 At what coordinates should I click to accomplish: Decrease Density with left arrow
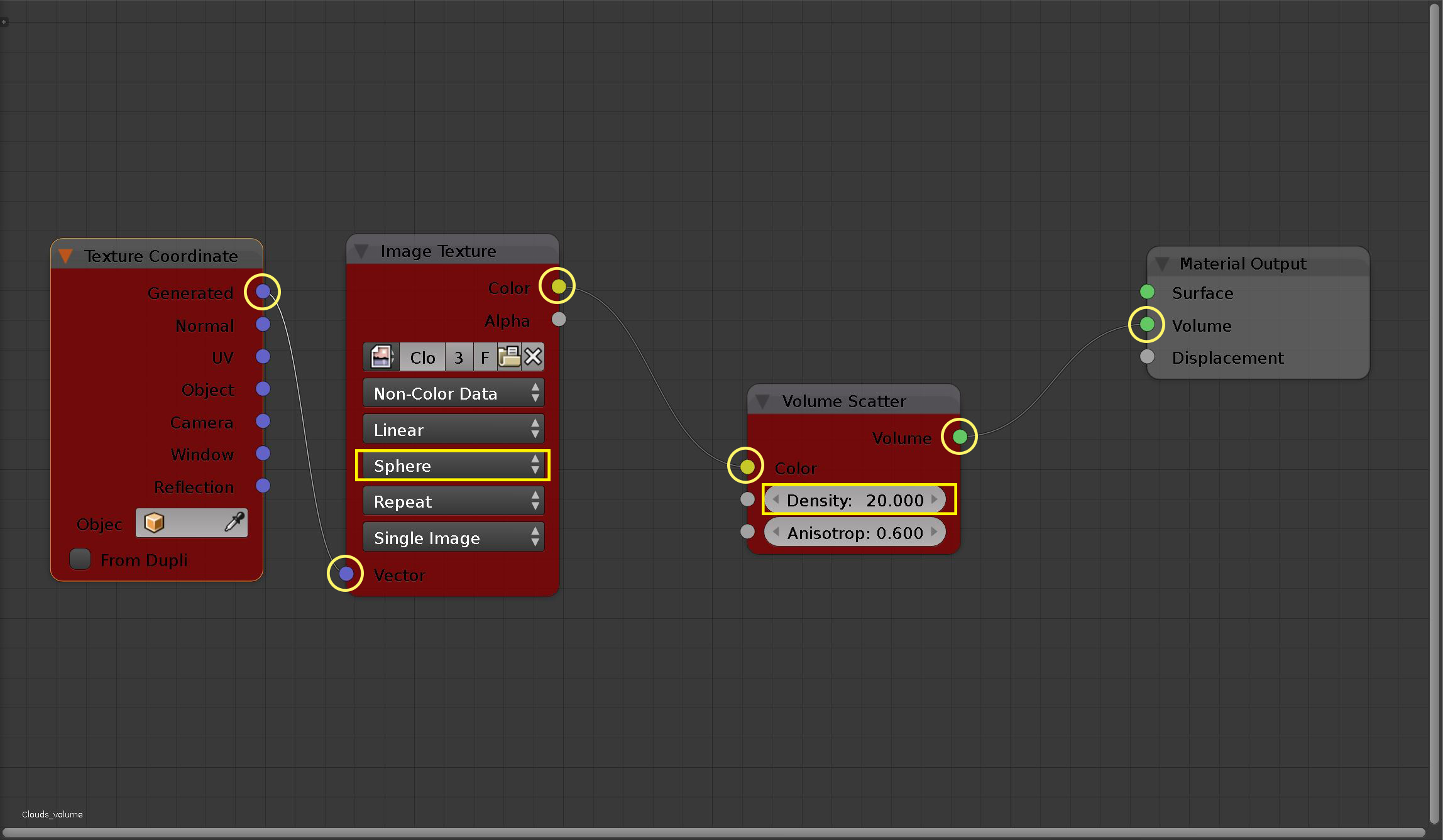click(x=776, y=499)
